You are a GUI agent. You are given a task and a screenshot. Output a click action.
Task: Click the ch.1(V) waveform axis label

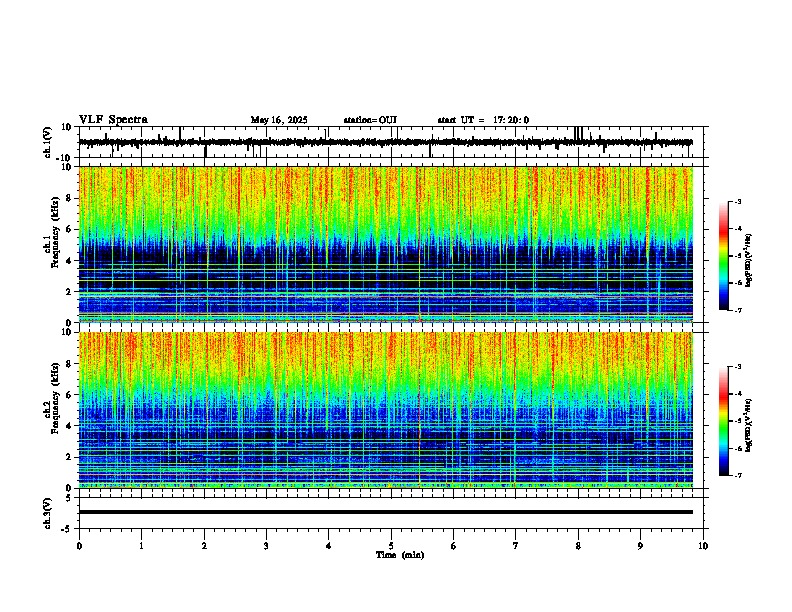click(48, 142)
